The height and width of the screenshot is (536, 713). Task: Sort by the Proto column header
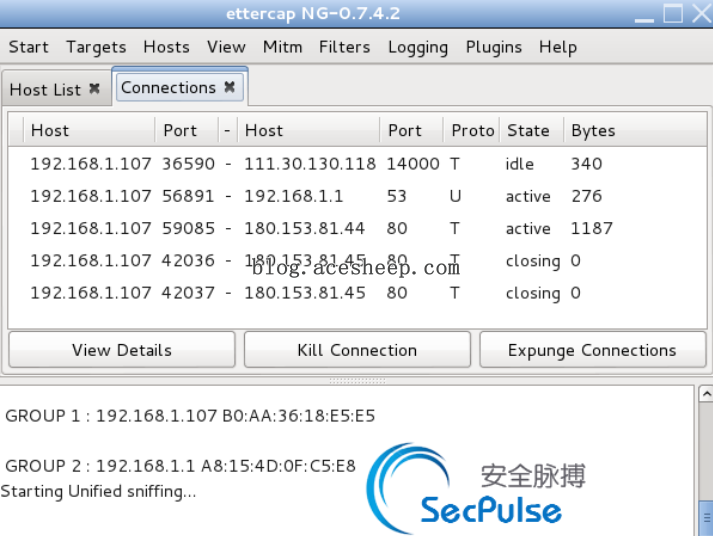point(472,130)
